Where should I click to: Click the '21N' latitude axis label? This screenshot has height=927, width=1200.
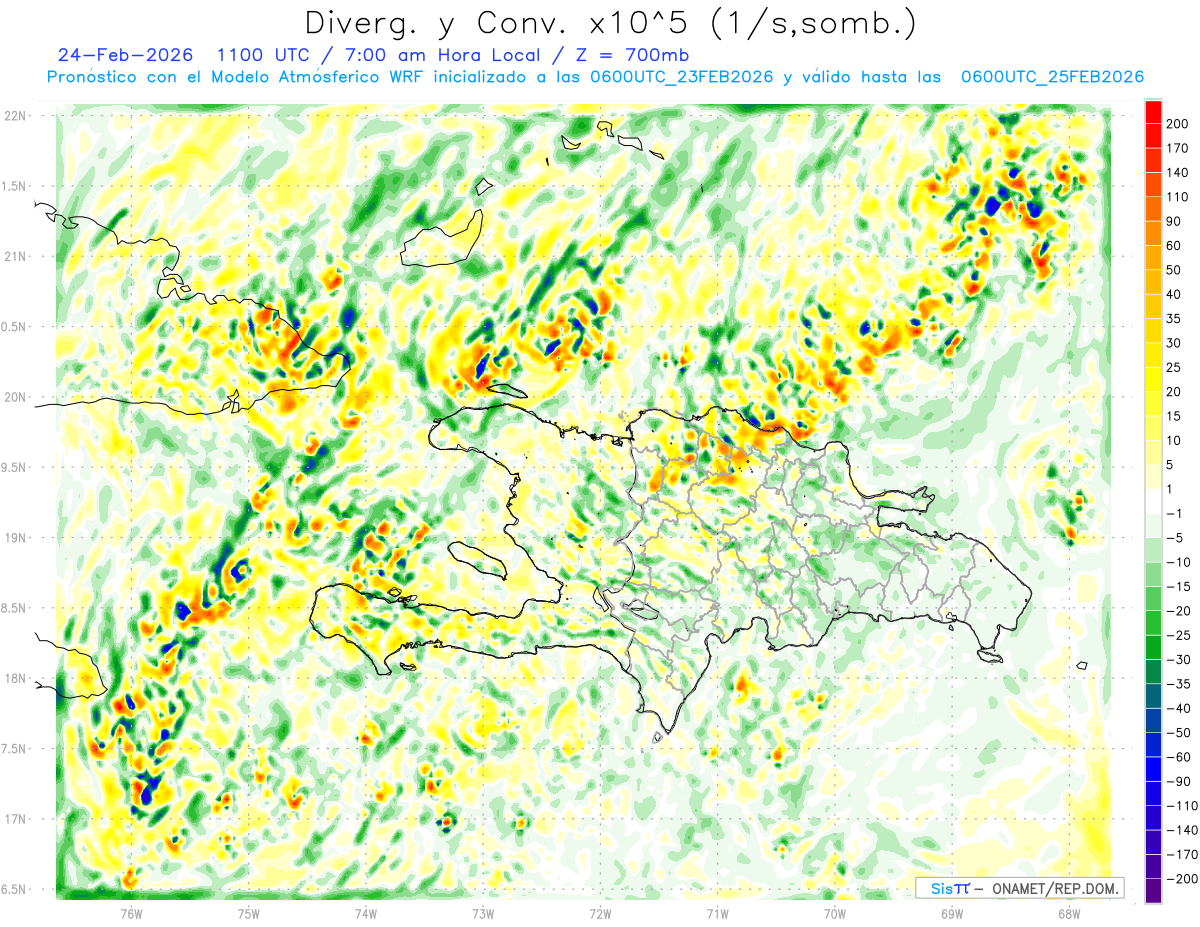(14, 256)
